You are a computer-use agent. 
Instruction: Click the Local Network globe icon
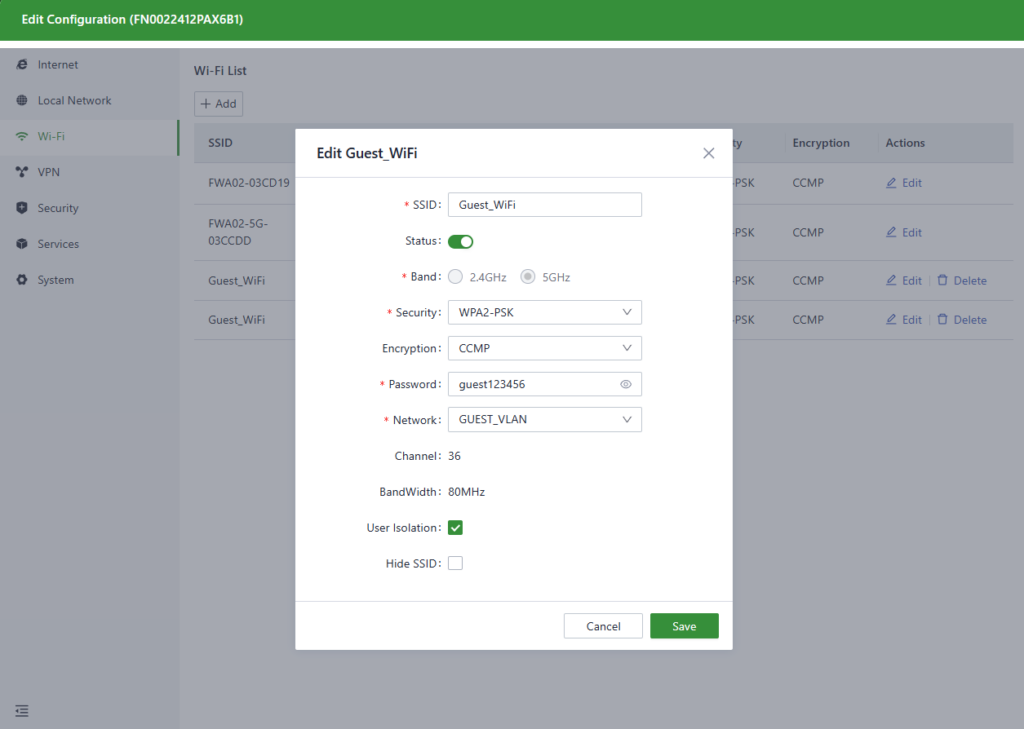(x=22, y=101)
